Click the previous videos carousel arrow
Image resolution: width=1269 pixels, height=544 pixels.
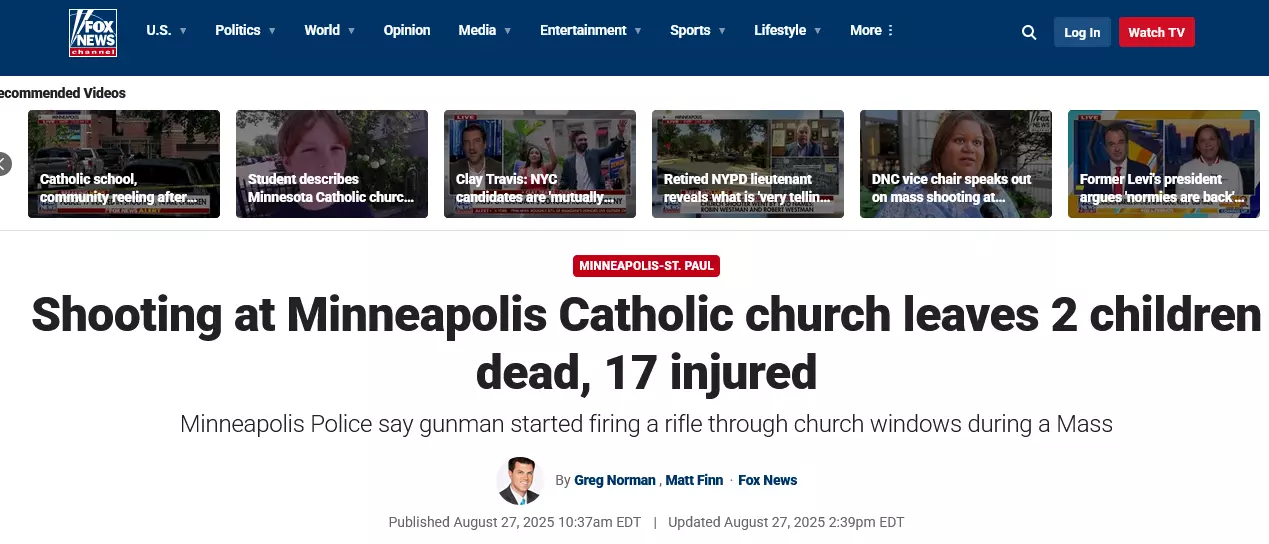4,164
